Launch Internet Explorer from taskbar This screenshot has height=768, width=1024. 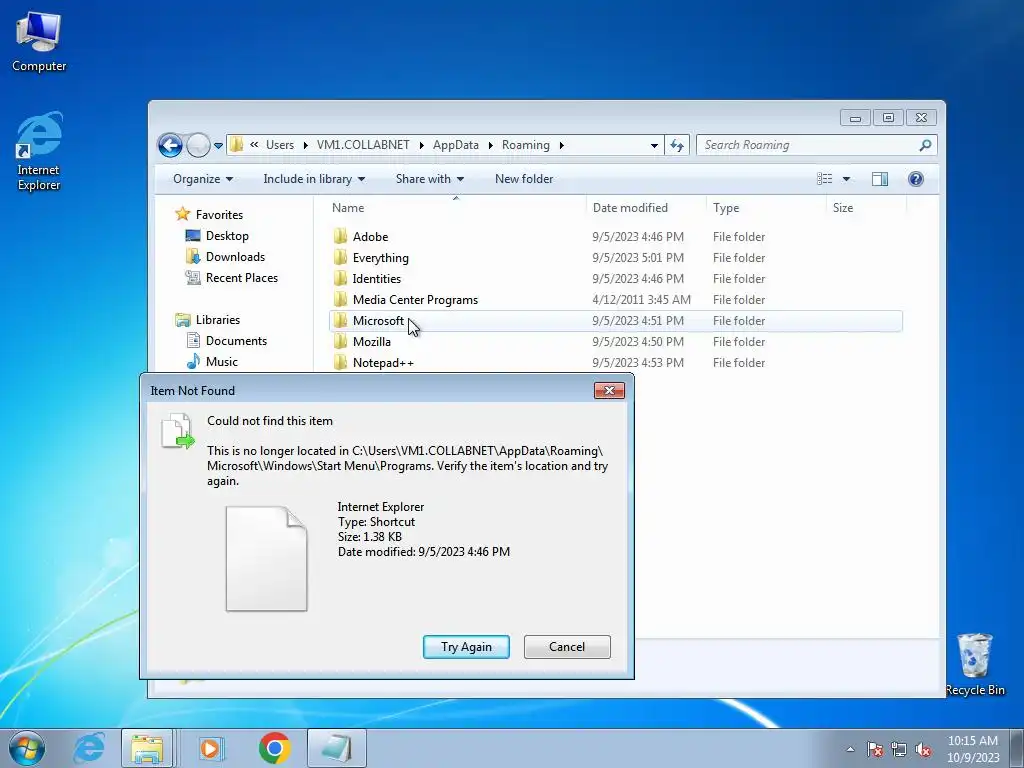coord(89,748)
